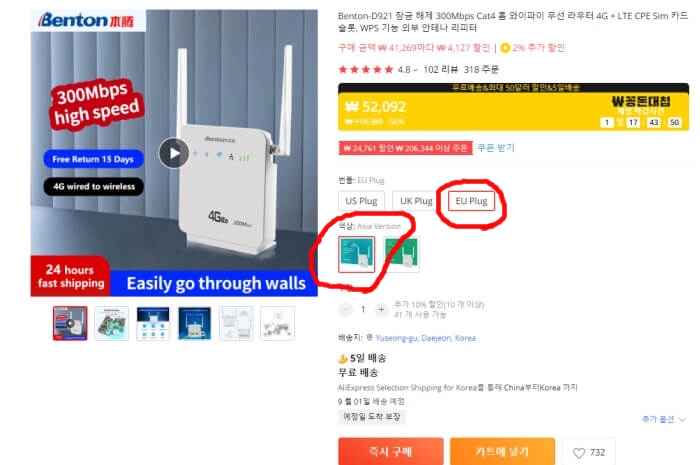Expand the additional options chevron
The image size is (700, 465).
point(682,419)
